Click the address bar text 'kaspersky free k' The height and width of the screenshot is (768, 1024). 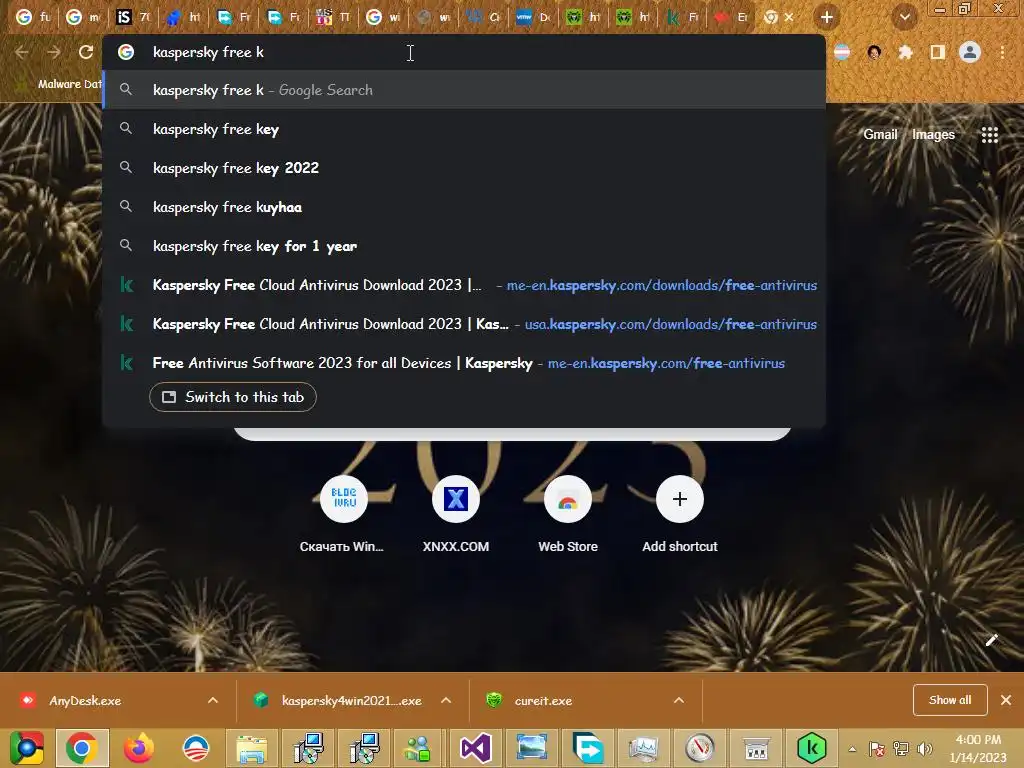click(208, 52)
